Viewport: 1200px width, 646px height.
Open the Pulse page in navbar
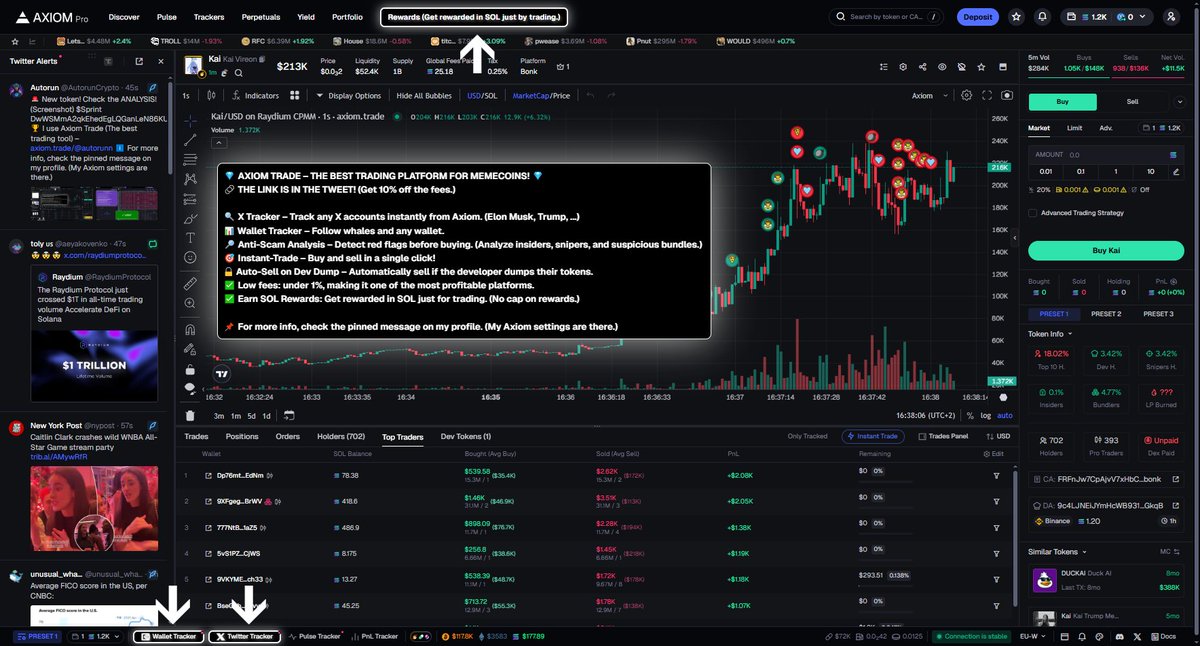pyautogui.click(x=167, y=17)
